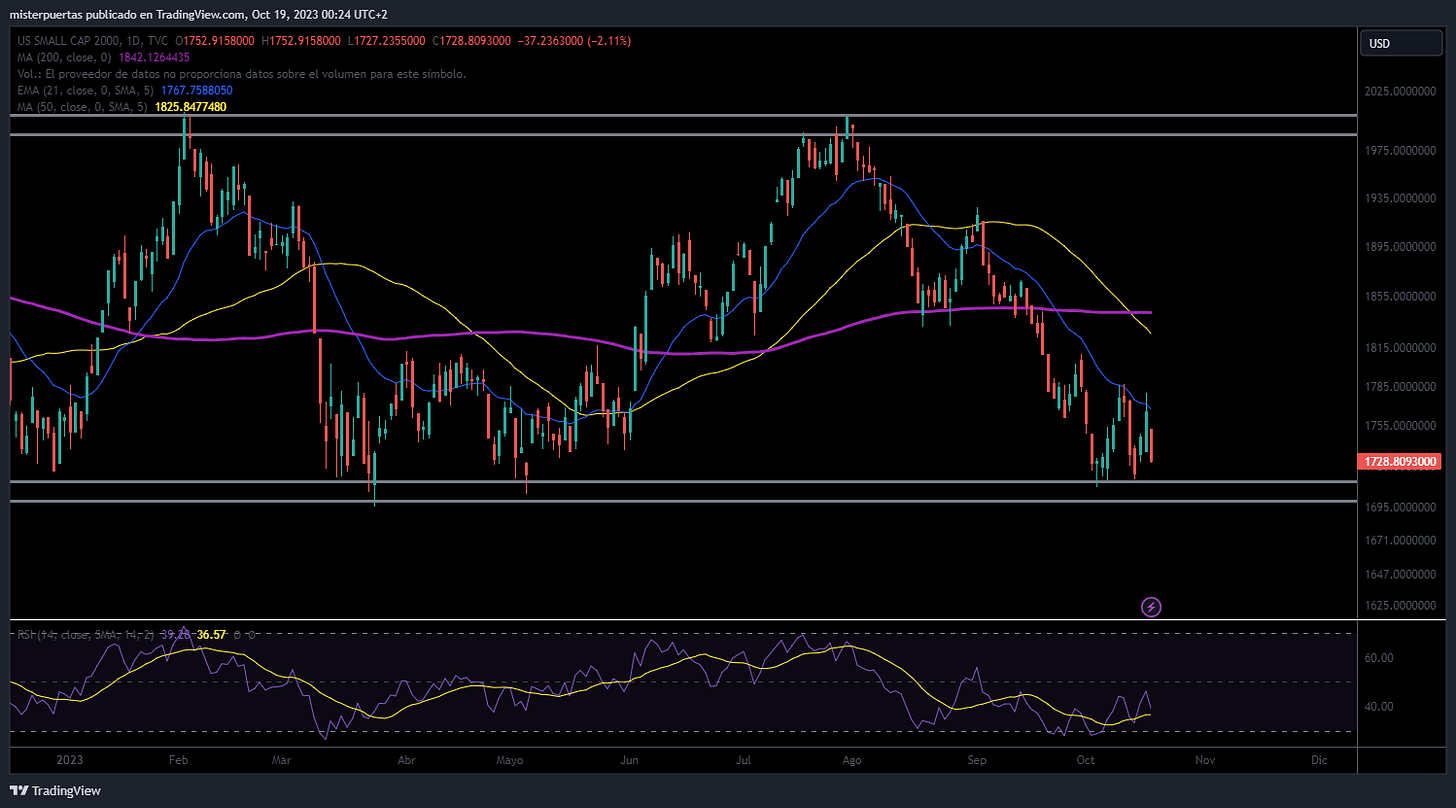Click the MA 200 value 1842.1264435
The image size is (1456, 808).
(154, 57)
